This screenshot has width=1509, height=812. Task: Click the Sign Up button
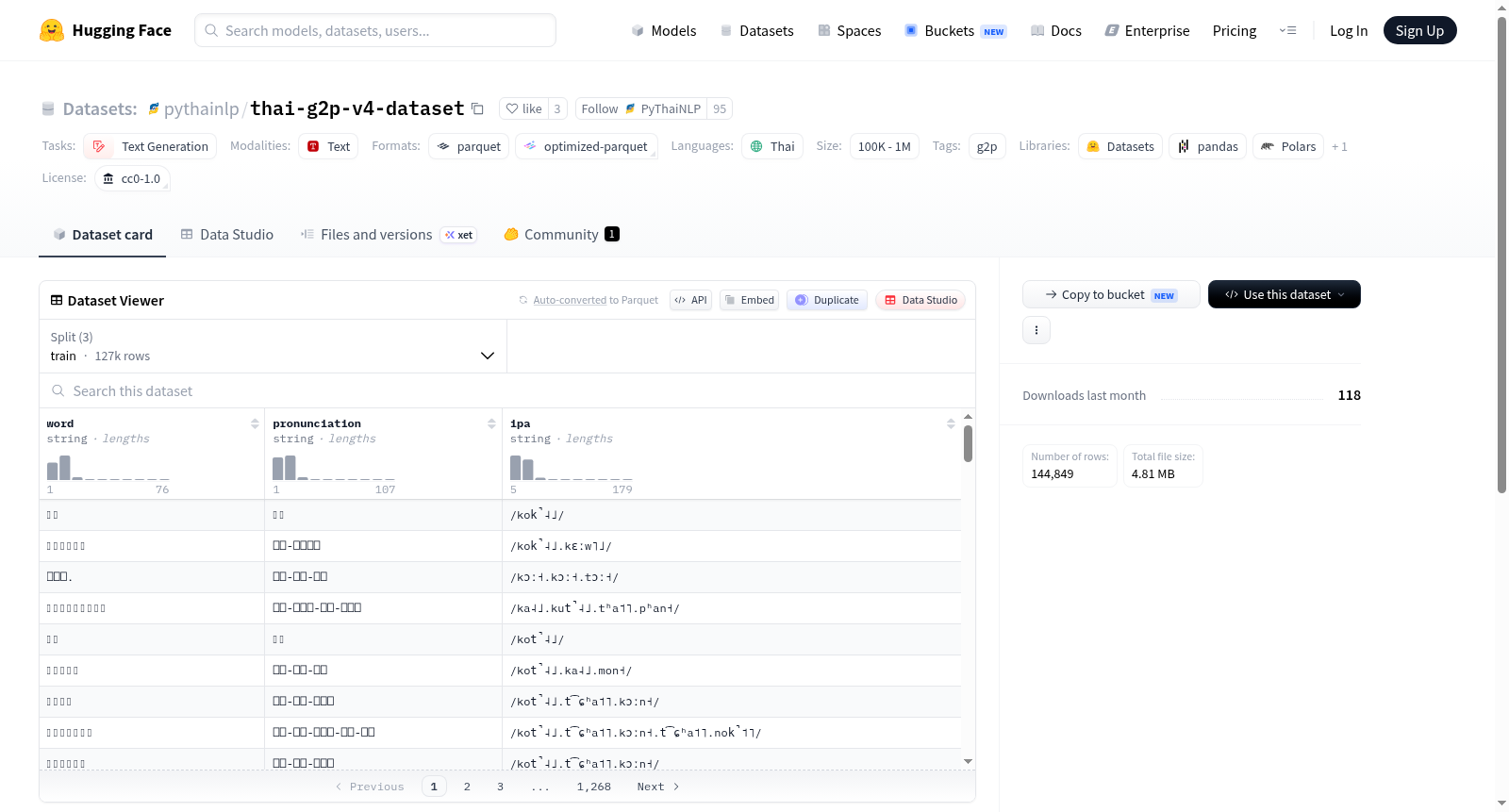pyautogui.click(x=1419, y=30)
